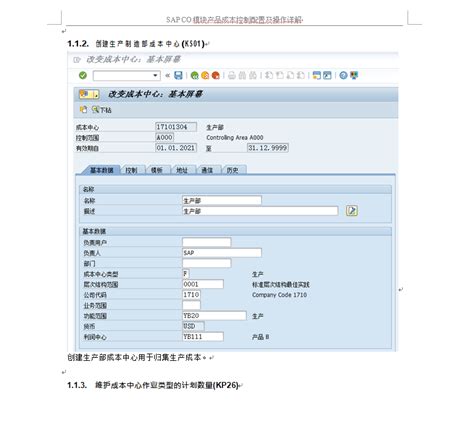474x426 pixels.
Task: Click the blue Help question mark icon
Action: click(343, 75)
